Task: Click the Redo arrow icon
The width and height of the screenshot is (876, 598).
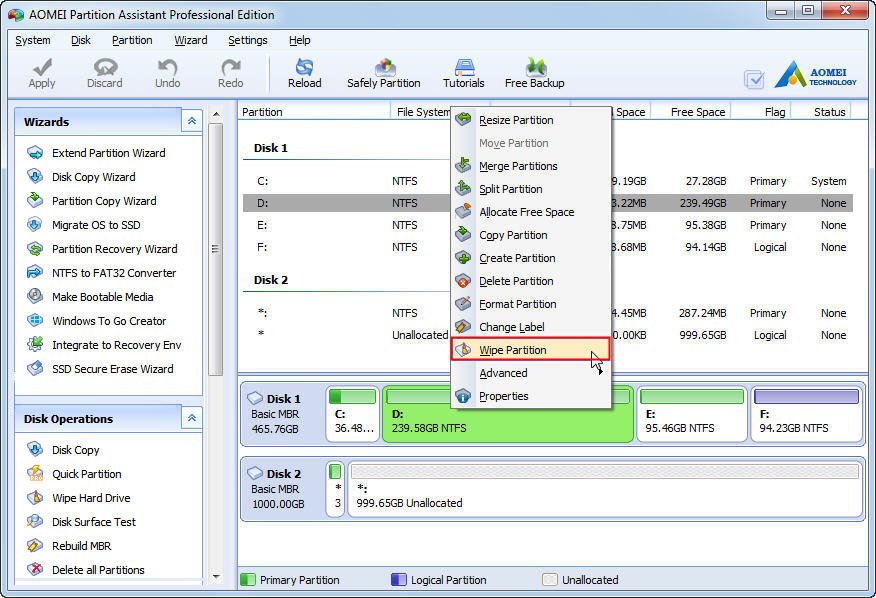Action: coord(230,68)
